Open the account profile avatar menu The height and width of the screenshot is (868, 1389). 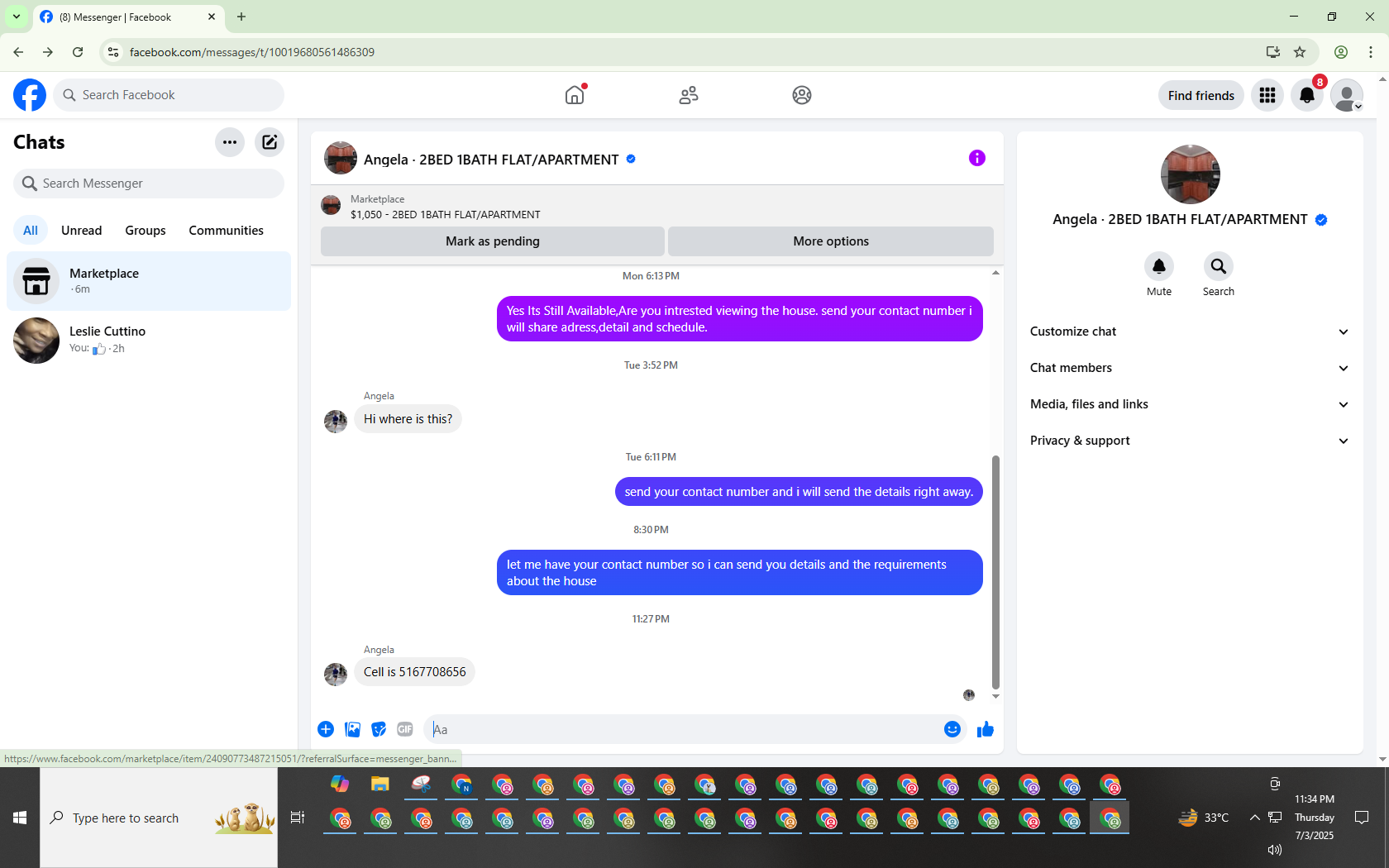(x=1347, y=95)
